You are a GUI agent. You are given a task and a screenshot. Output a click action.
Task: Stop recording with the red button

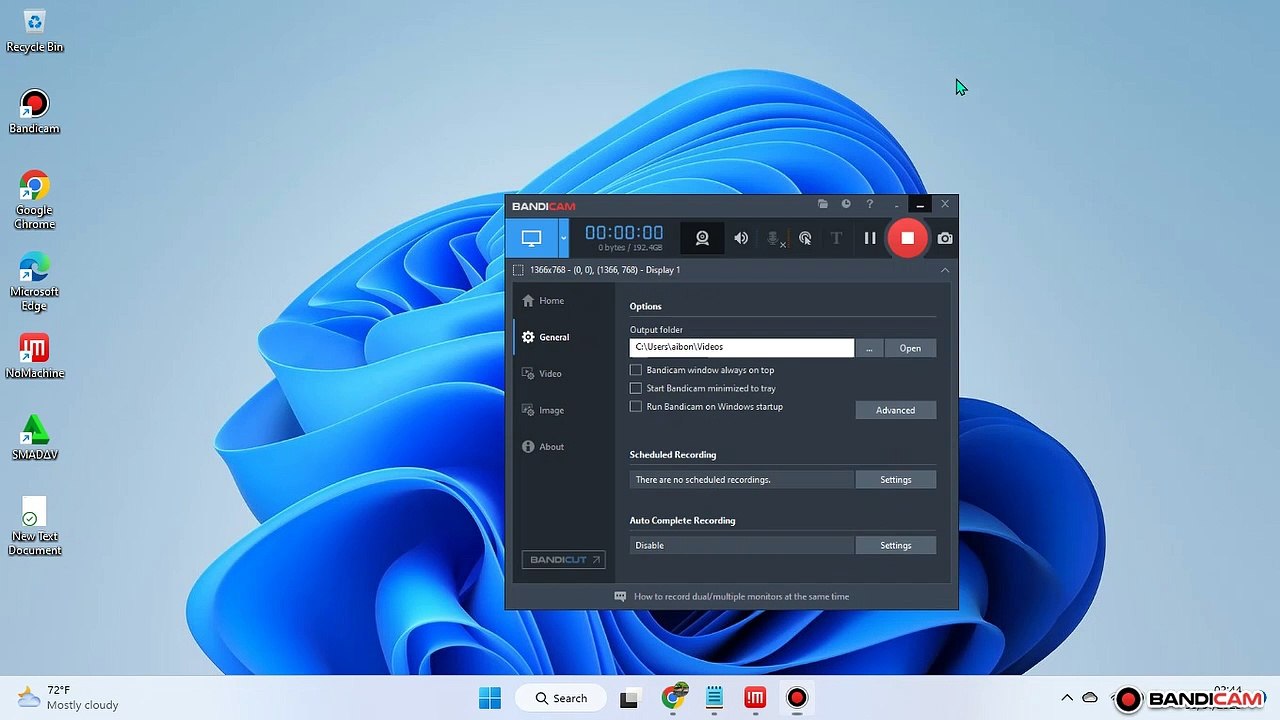point(907,238)
